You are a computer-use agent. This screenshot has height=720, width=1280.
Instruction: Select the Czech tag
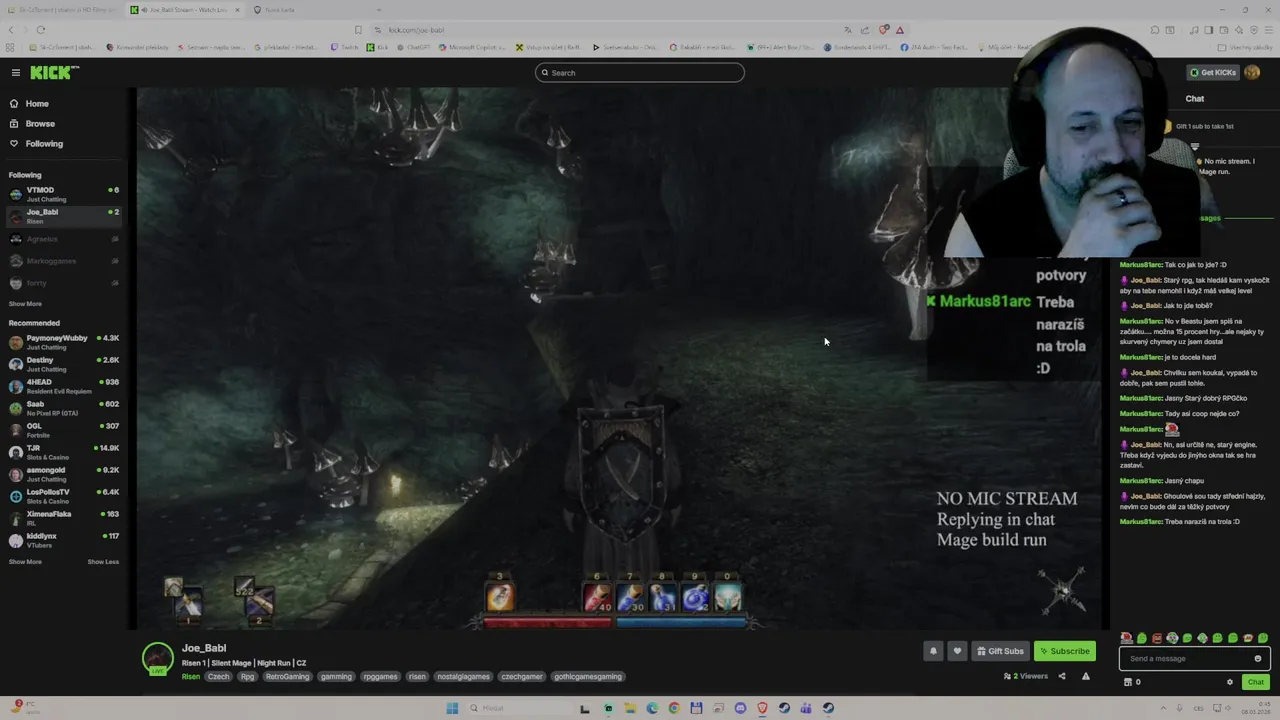tap(218, 677)
